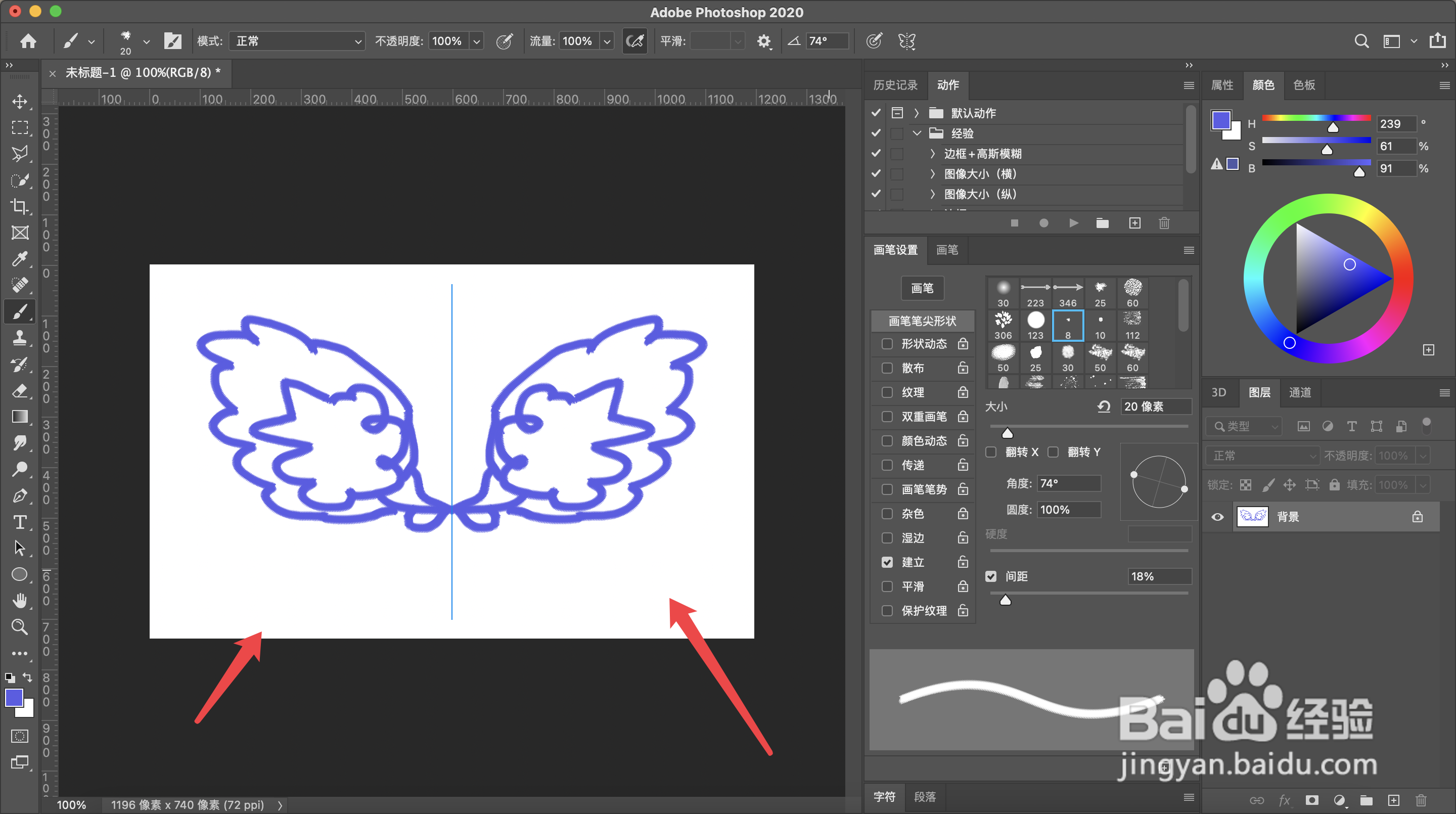This screenshot has width=1456, height=814.
Task: Select the Move tool
Action: pyautogui.click(x=20, y=102)
